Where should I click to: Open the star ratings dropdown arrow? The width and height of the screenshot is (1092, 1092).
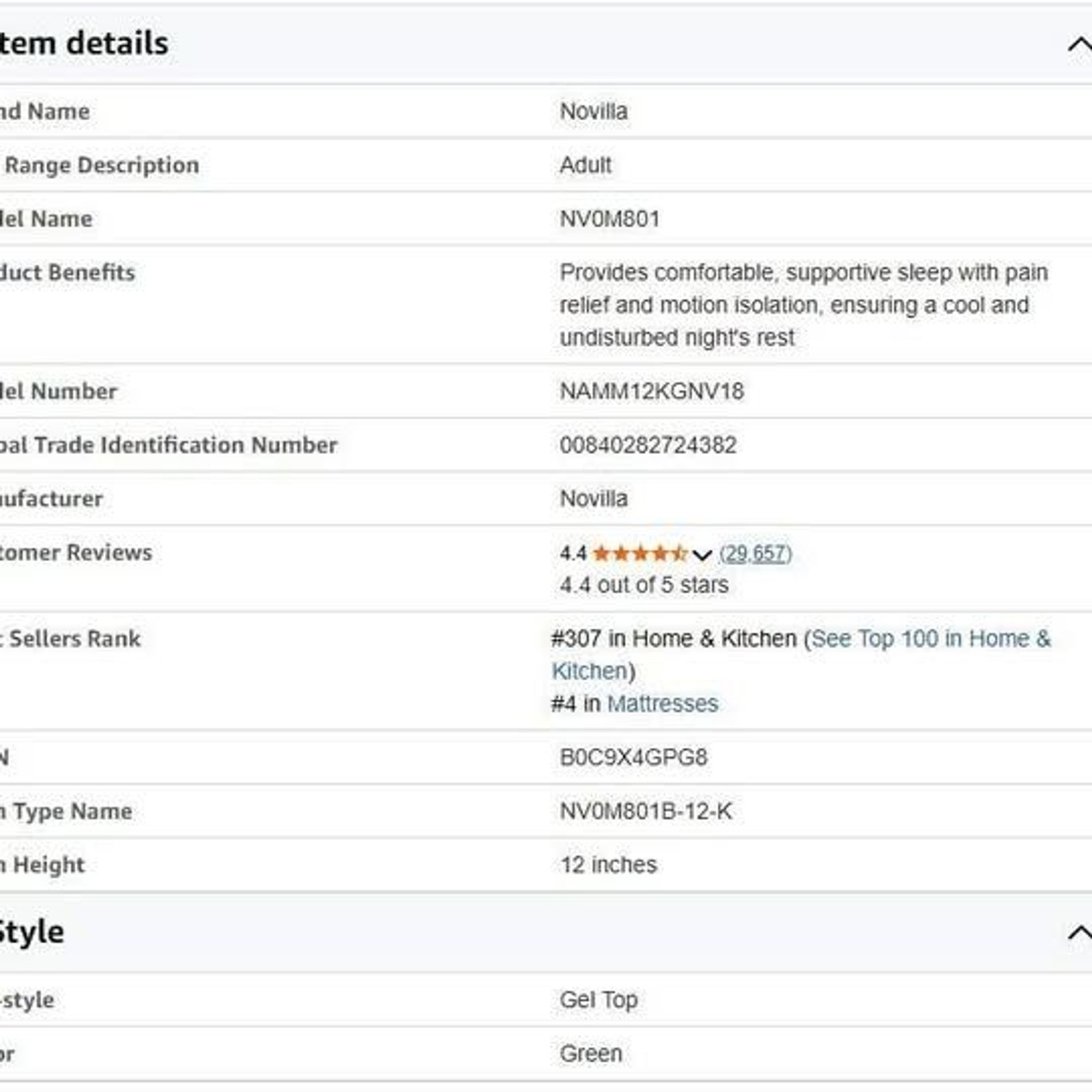[702, 554]
